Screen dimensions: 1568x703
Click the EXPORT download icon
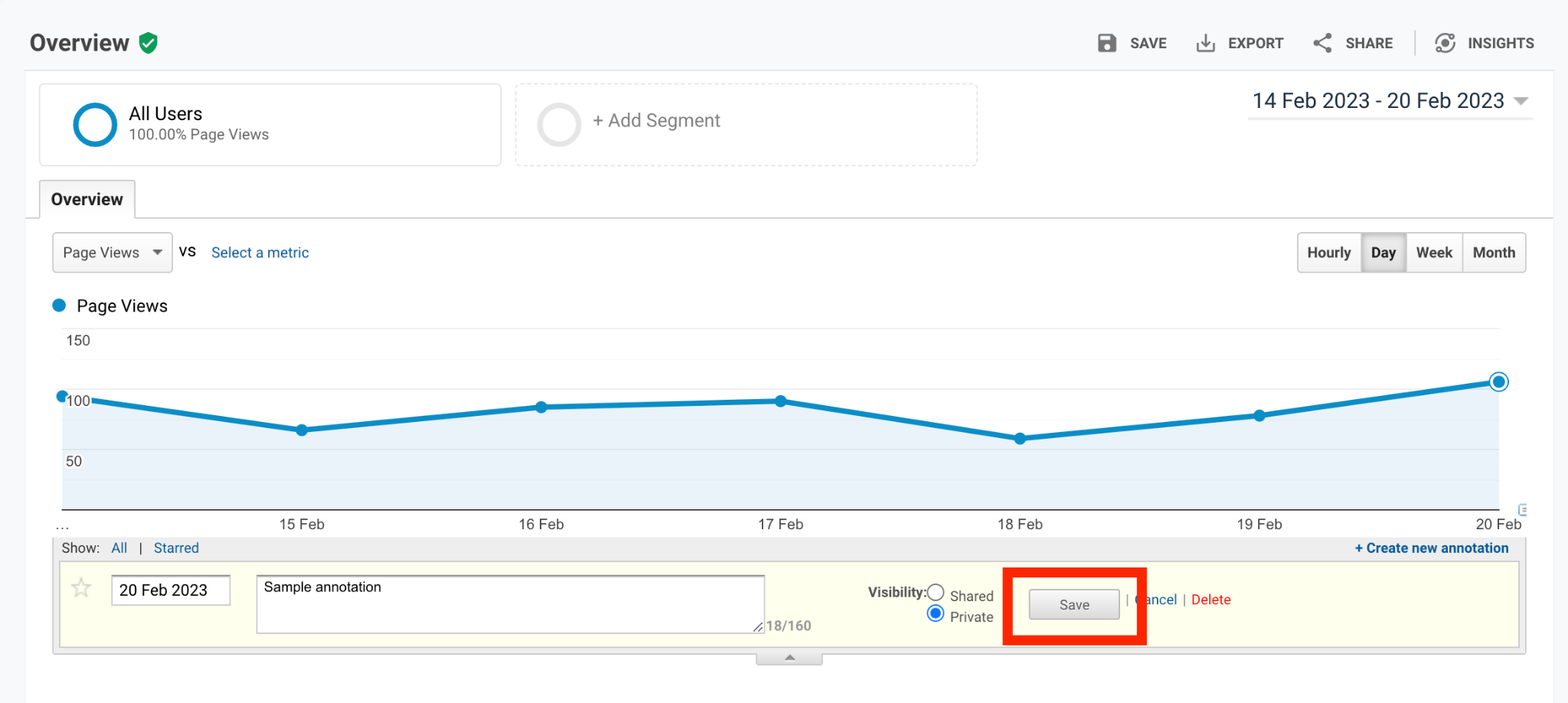pyautogui.click(x=1206, y=43)
